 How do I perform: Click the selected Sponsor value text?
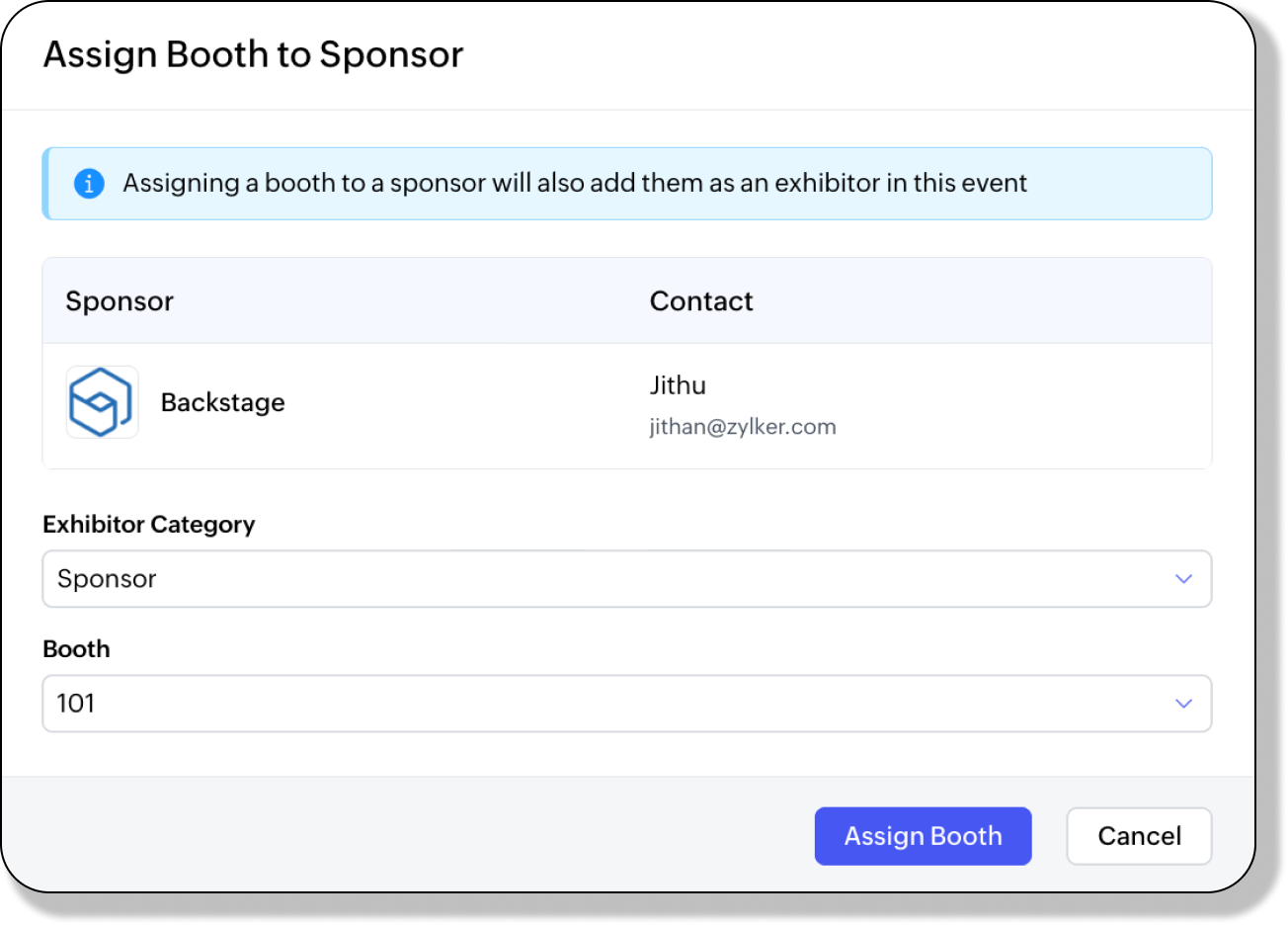(107, 579)
